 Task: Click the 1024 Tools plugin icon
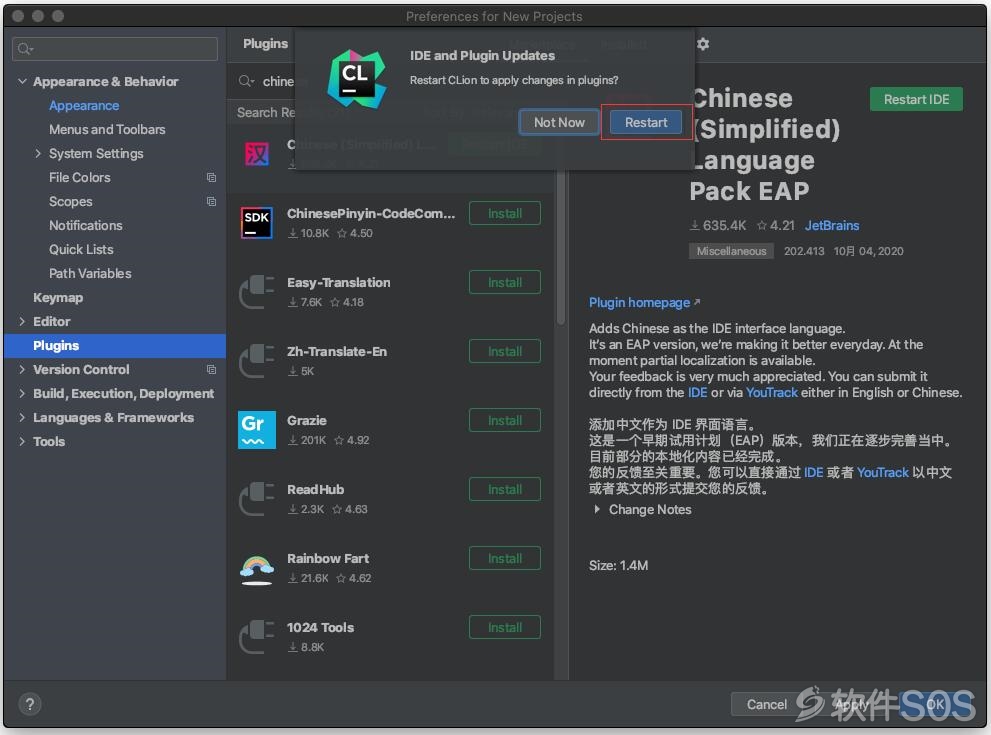[x=257, y=636]
